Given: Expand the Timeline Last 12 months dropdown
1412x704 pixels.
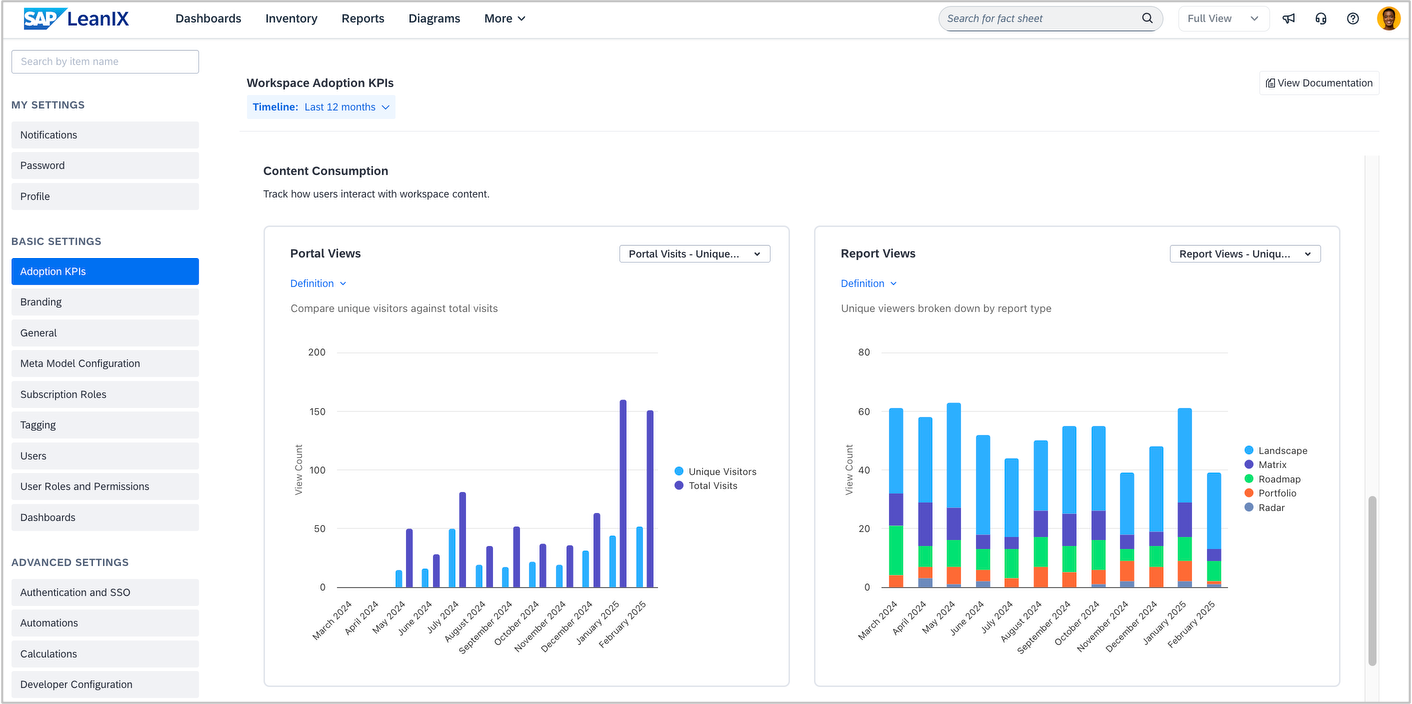Looking at the screenshot, I should tap(321, 107).
